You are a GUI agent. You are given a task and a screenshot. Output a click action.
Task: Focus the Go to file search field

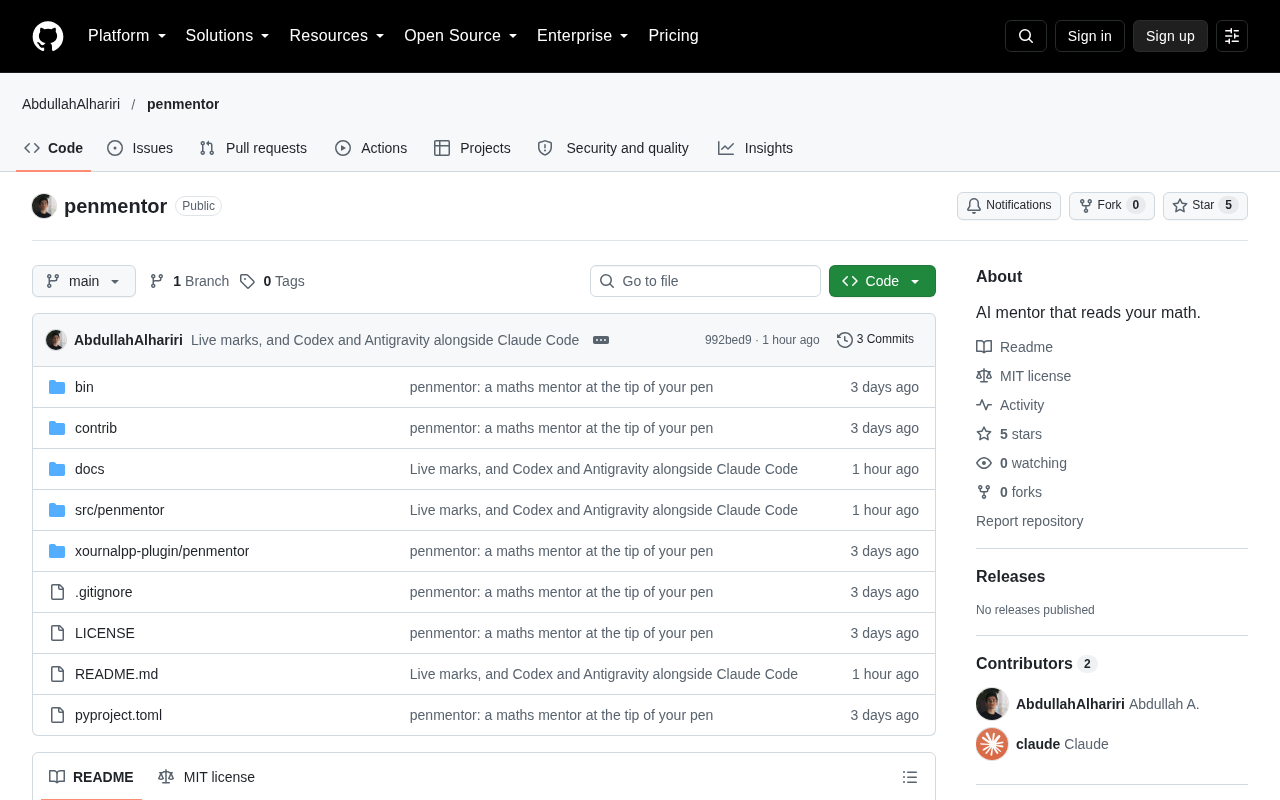705,281
